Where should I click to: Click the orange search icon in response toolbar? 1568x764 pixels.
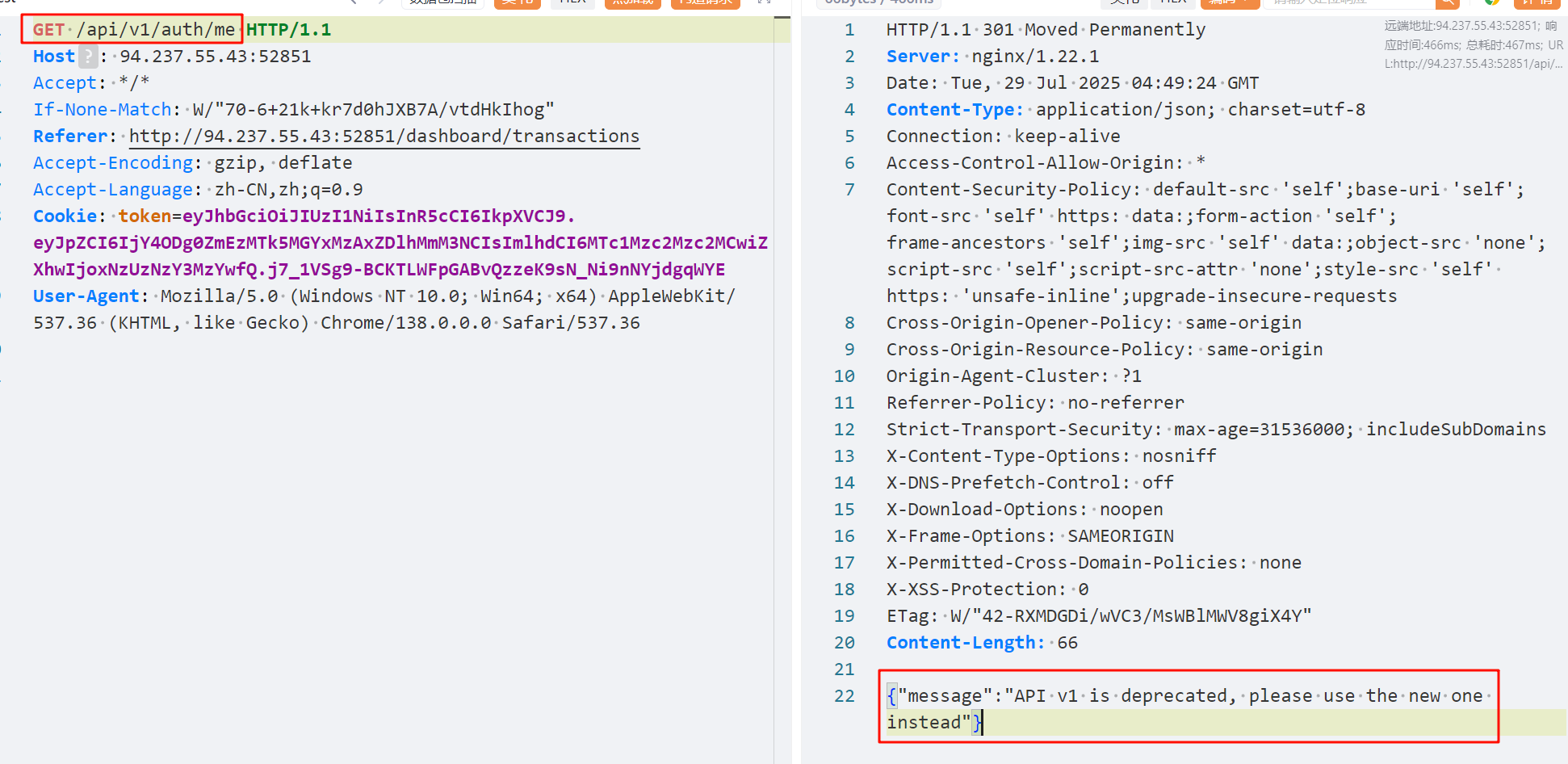tap(1447, 3)
